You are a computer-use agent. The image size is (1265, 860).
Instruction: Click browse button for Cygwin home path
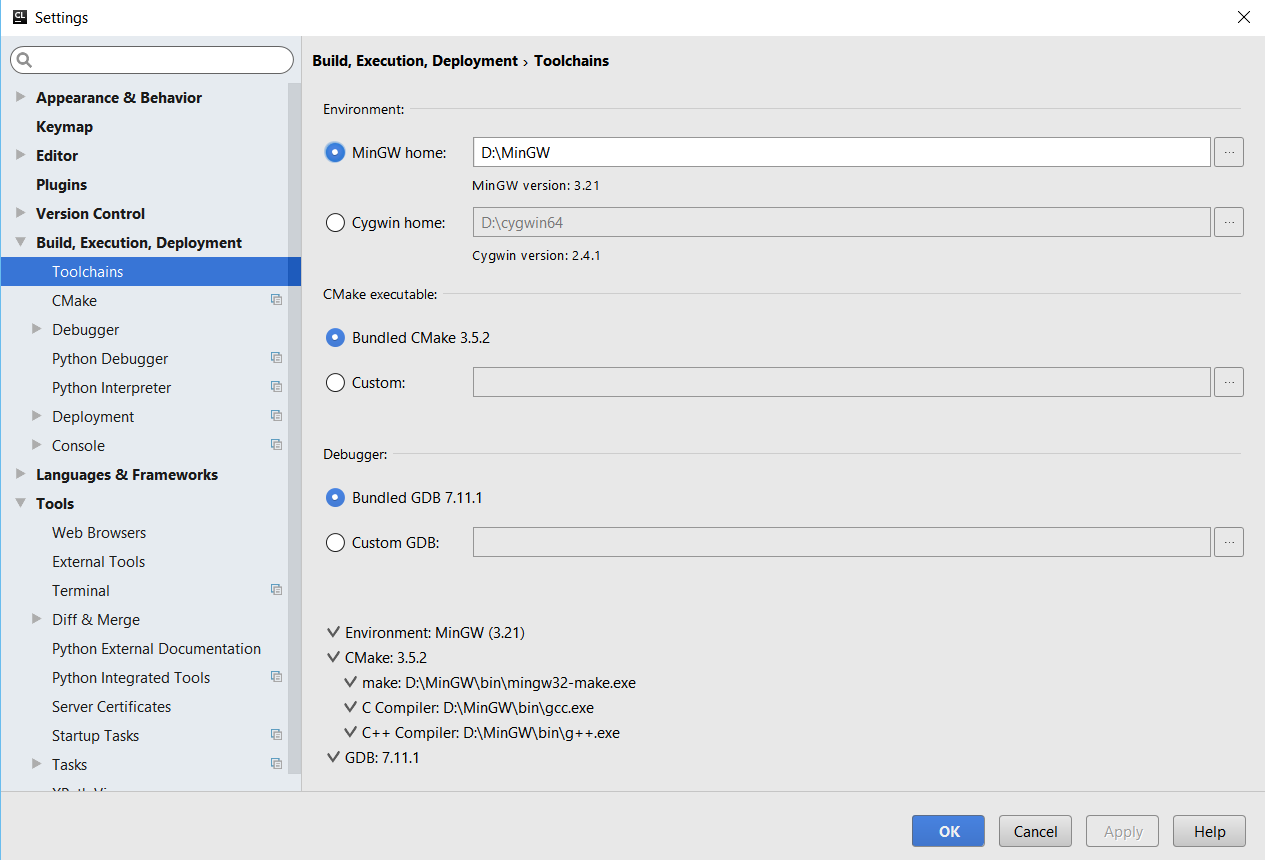(1228, 222)
